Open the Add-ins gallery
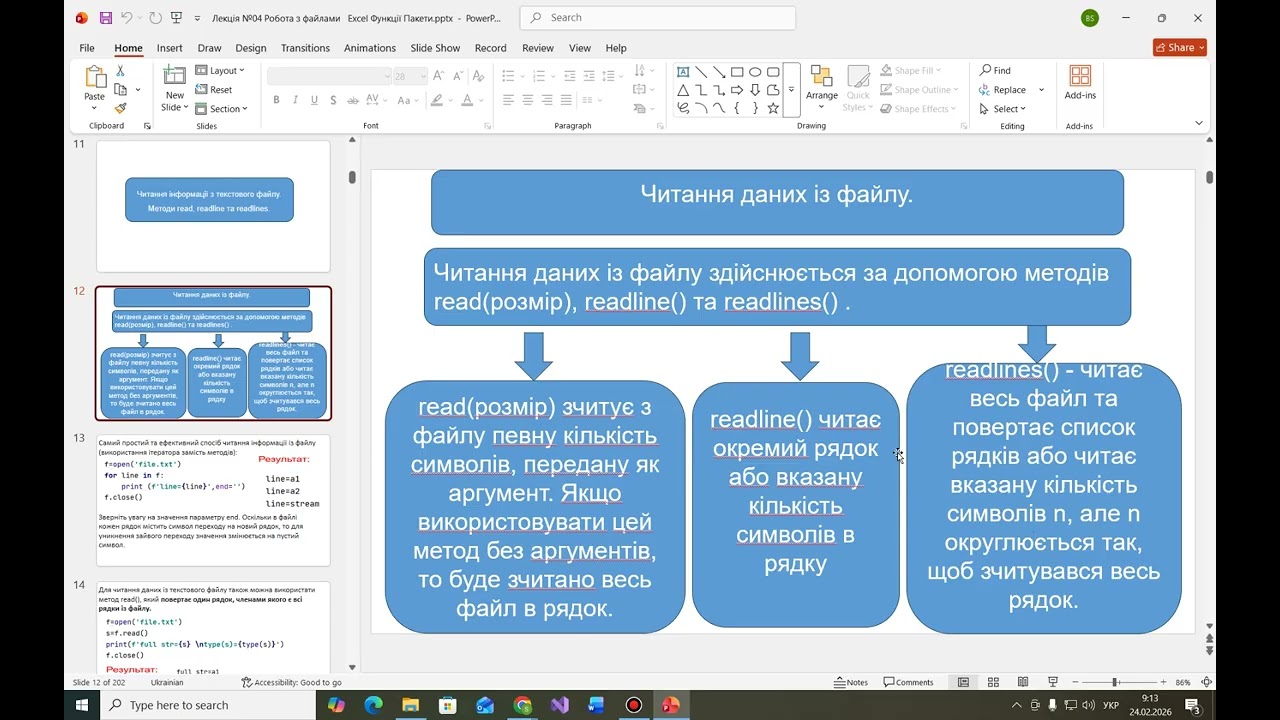The height and width of the screenshot is (720, 1280). tap(1080, 84)
